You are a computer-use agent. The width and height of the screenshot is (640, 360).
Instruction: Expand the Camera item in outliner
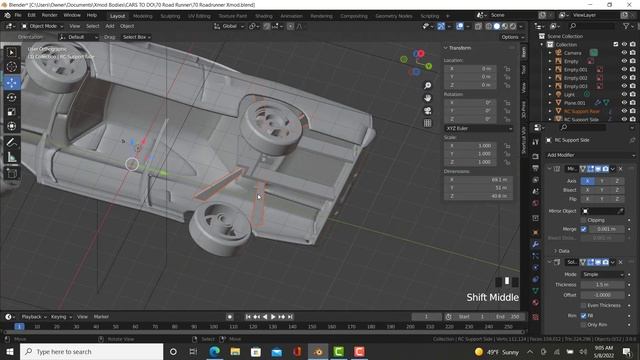click(x=550, y=53)
